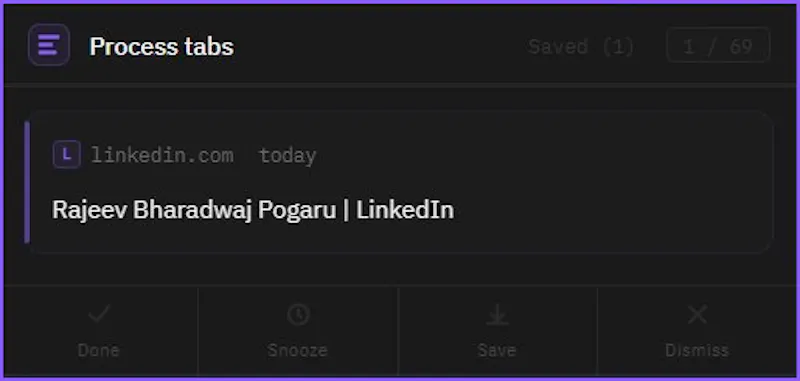
Task: Click the purple accent bar on card
Action: 27,182
